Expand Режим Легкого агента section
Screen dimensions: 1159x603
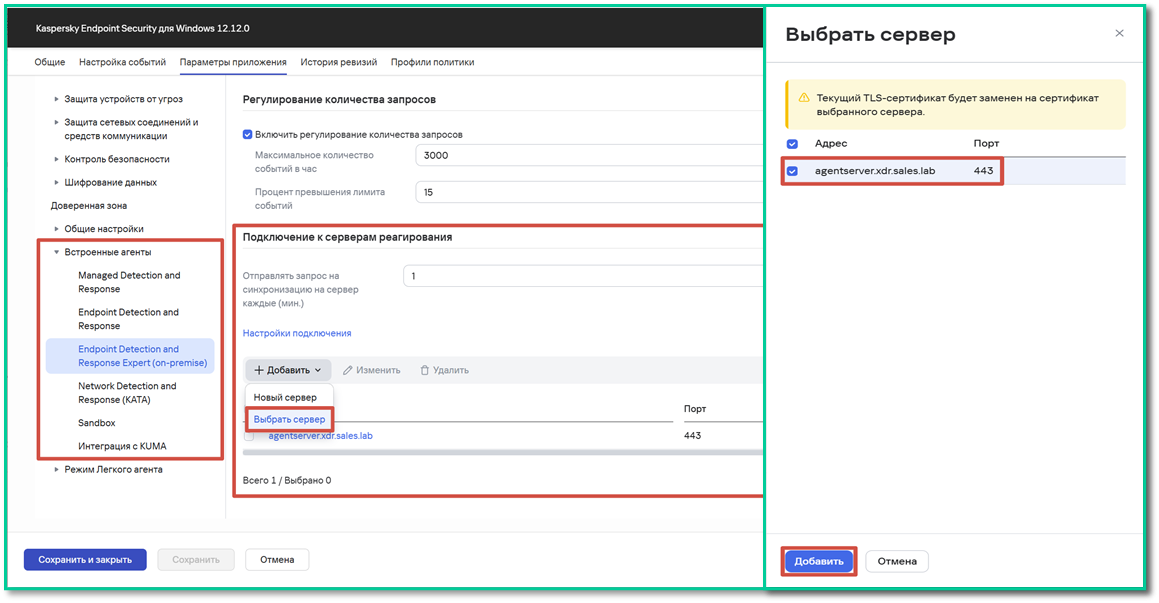coord(56,469)
